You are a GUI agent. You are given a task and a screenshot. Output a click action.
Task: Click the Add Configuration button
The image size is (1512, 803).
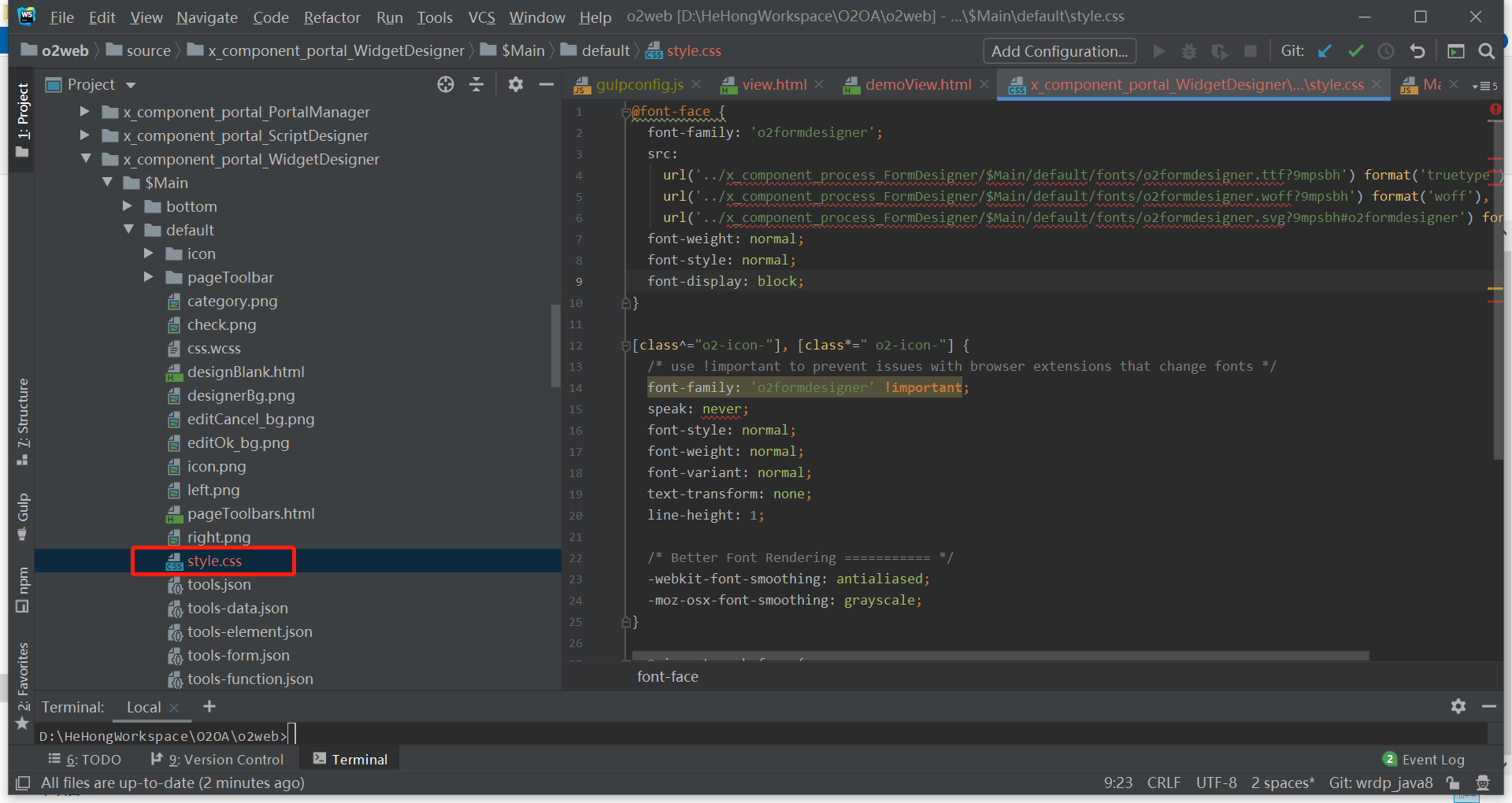click(x=1059, y=51)
